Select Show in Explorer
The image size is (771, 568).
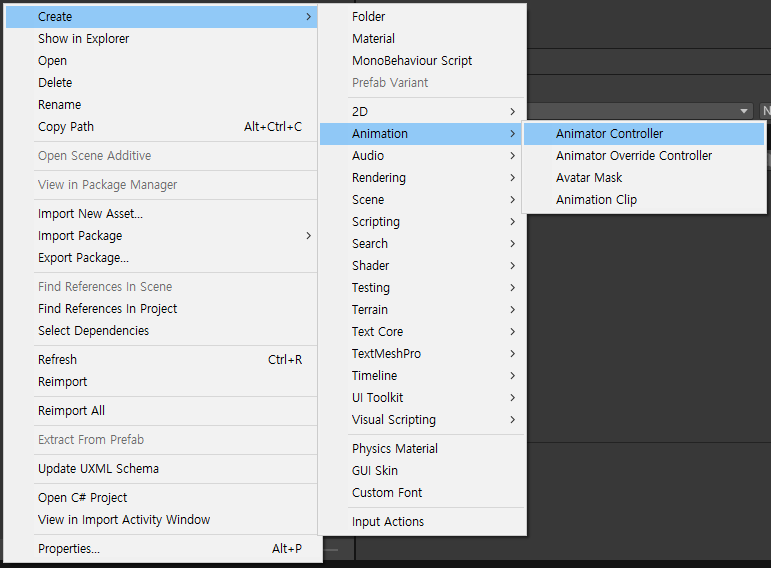pyautogui.click(x=161, y=39)
